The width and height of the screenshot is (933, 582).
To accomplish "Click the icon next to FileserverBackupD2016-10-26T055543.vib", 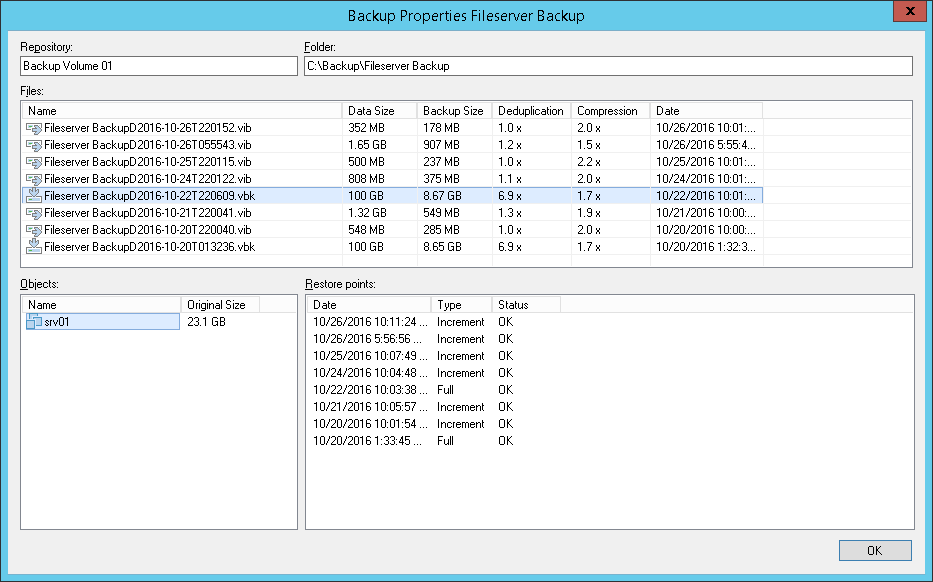I will pos(35,144).
